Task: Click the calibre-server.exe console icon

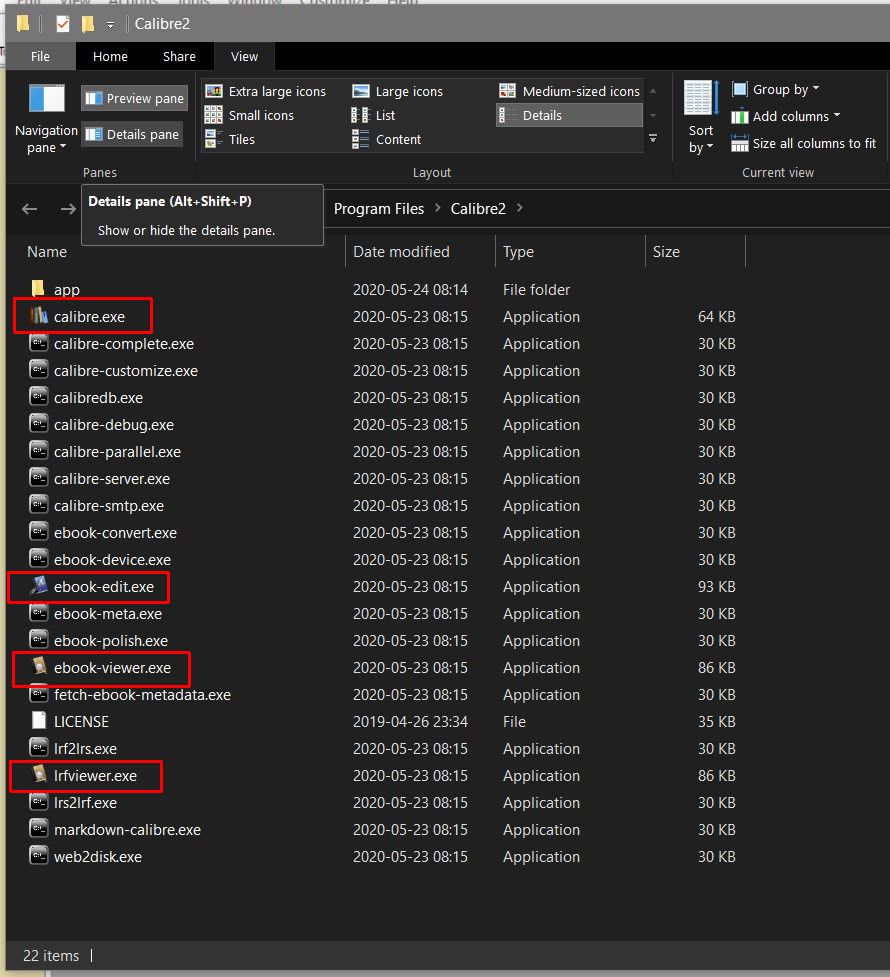Action: [39, 478]
